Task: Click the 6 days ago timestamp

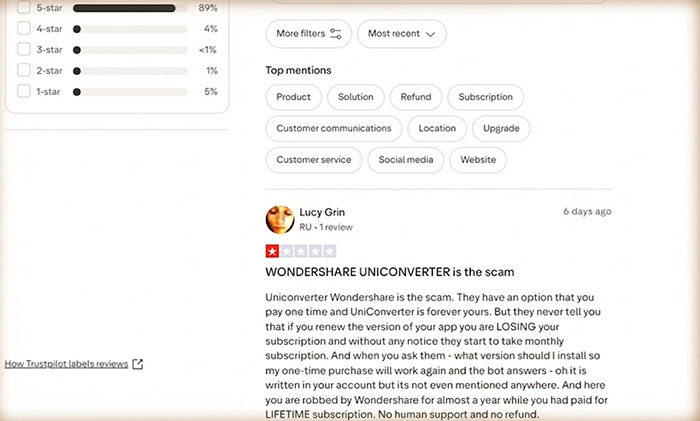Action: [x=587, y=212]
